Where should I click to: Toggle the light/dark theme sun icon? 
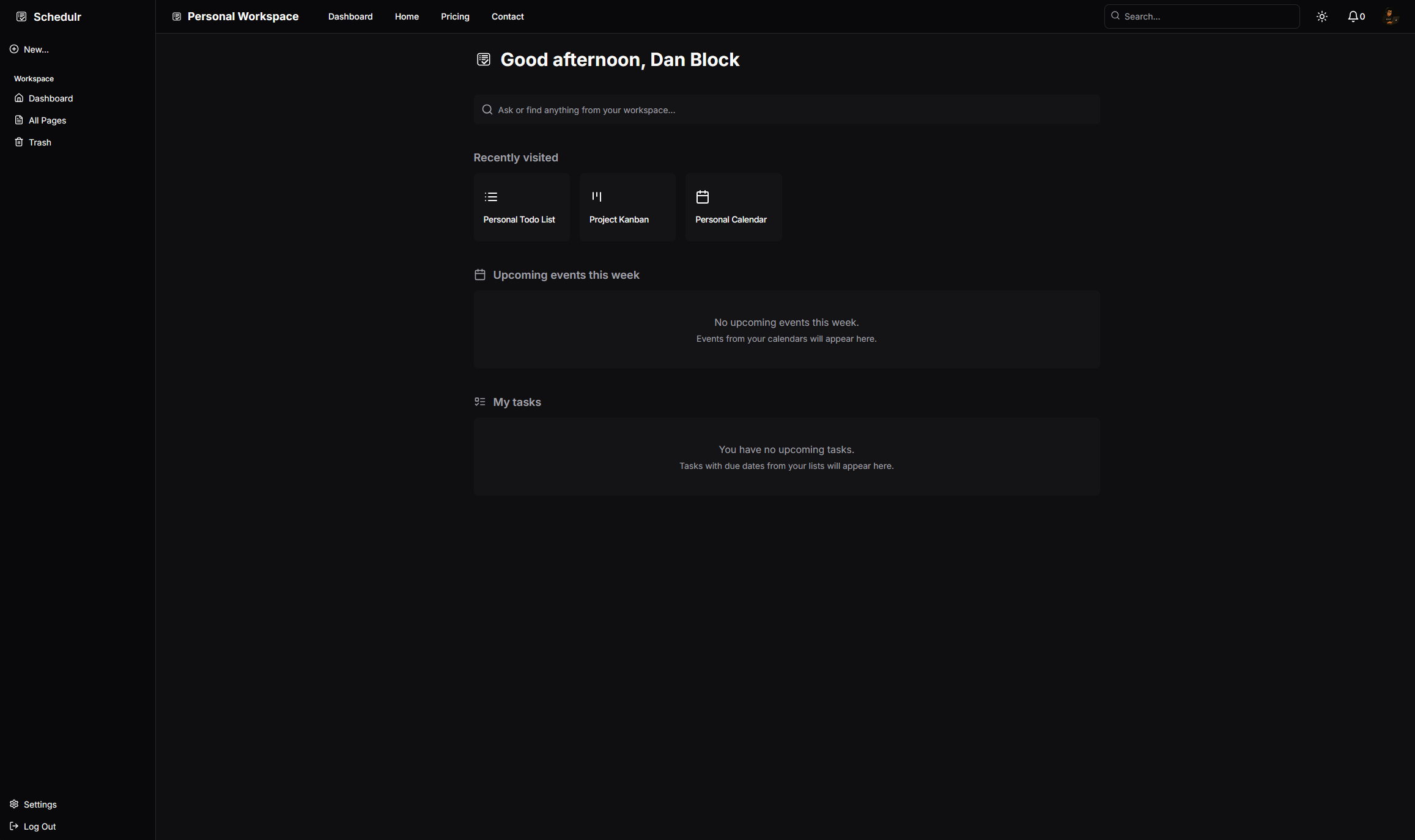tap(1322, 17)
